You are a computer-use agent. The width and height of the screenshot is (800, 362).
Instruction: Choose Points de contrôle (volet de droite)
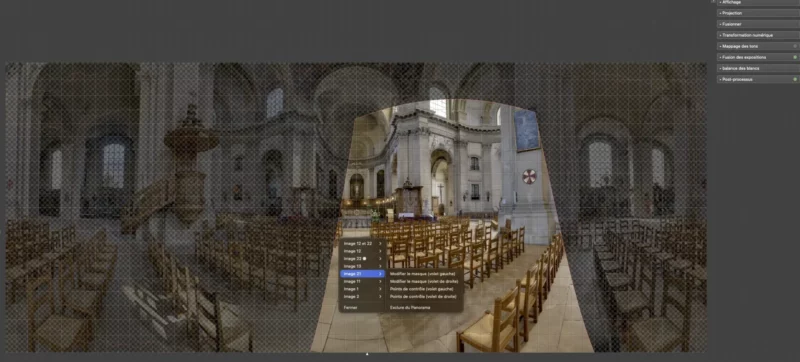pos(424,296)
